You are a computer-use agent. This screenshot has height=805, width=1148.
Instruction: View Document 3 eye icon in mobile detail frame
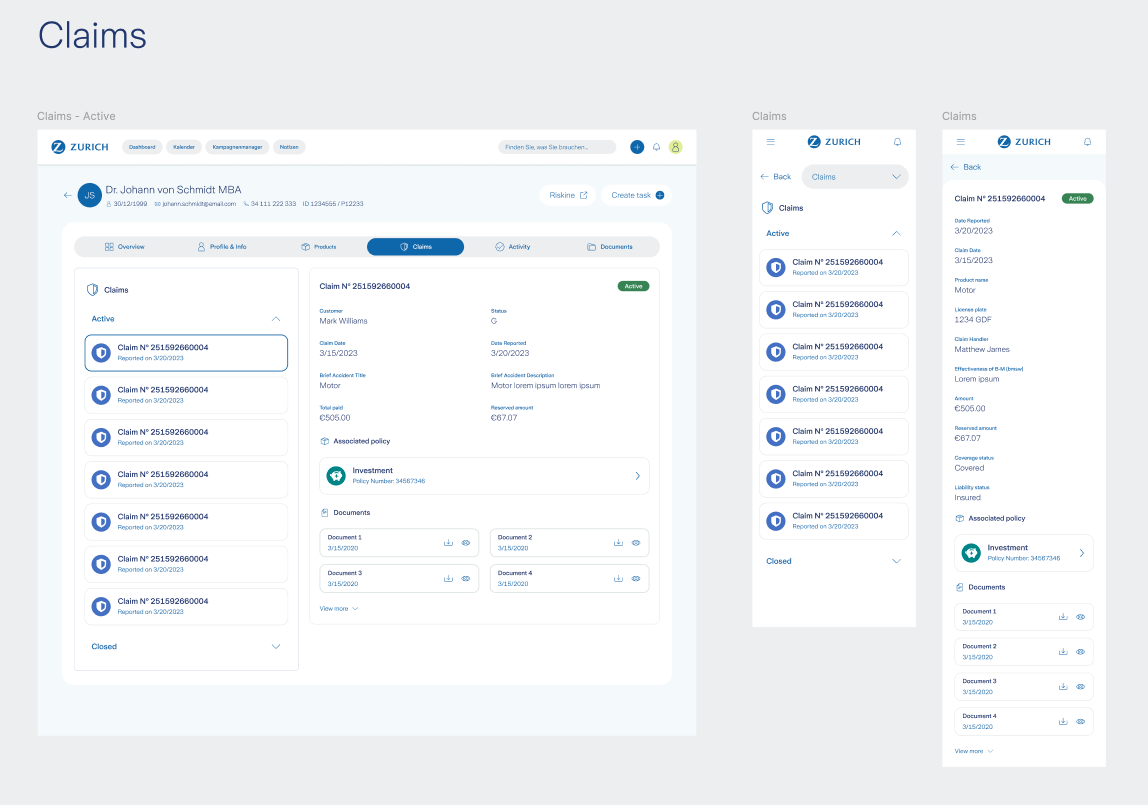(1081, 686)
